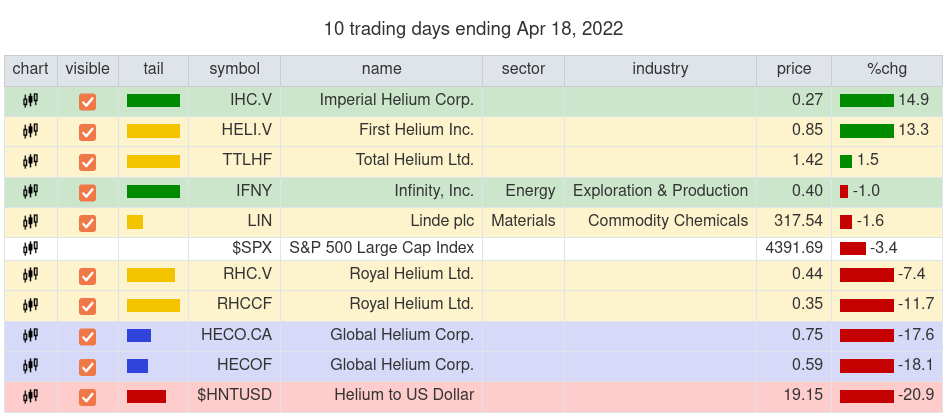
Task: Select the RHCCF symbol
Action: point(245,303)
